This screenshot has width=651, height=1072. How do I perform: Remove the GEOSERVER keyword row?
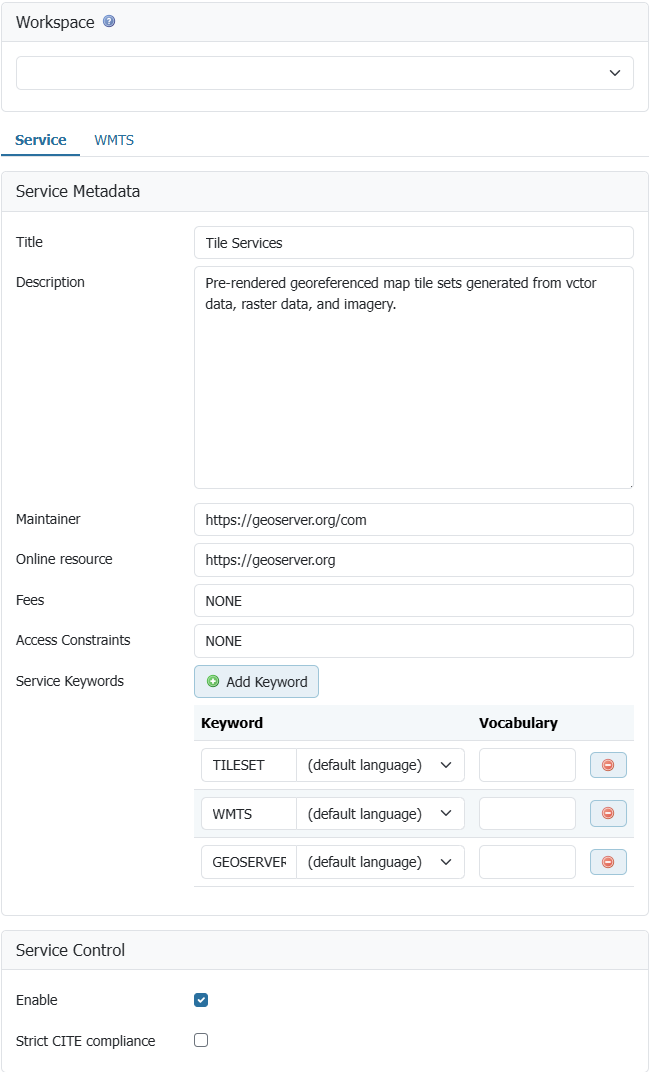(608, 862)
